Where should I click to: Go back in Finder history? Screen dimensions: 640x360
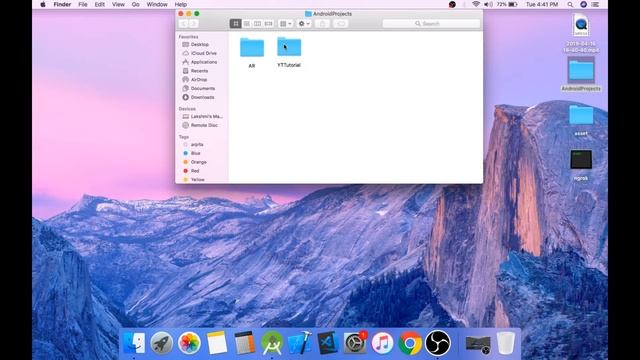[183, 24]
